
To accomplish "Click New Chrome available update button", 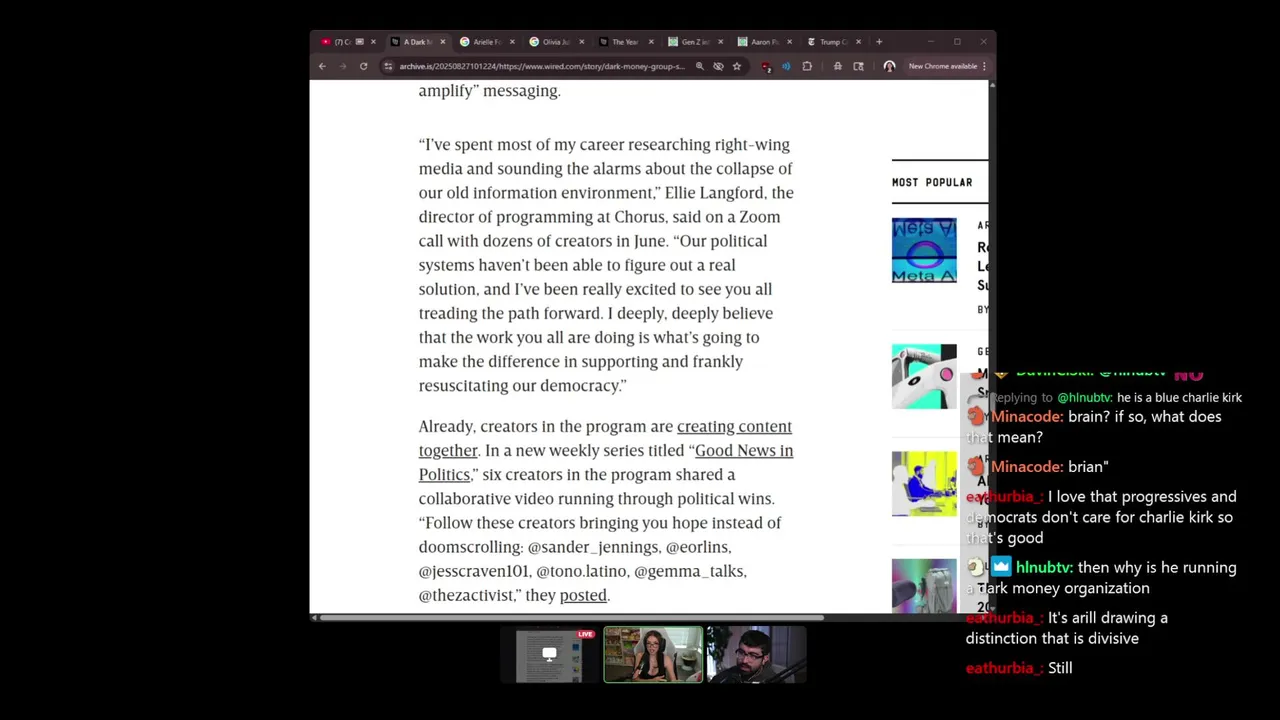I will pos(942,66).
